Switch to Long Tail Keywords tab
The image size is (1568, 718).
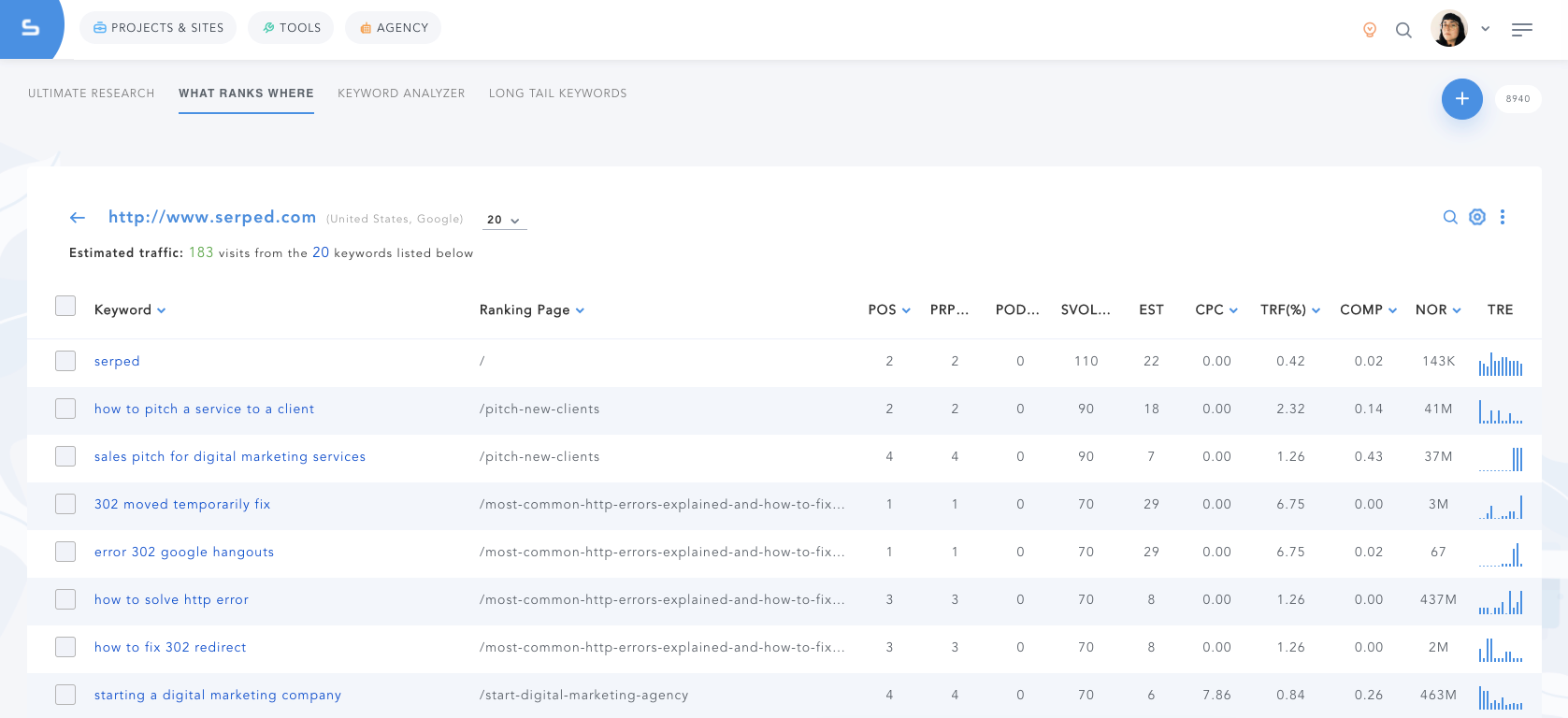click(x=558, y=93)
